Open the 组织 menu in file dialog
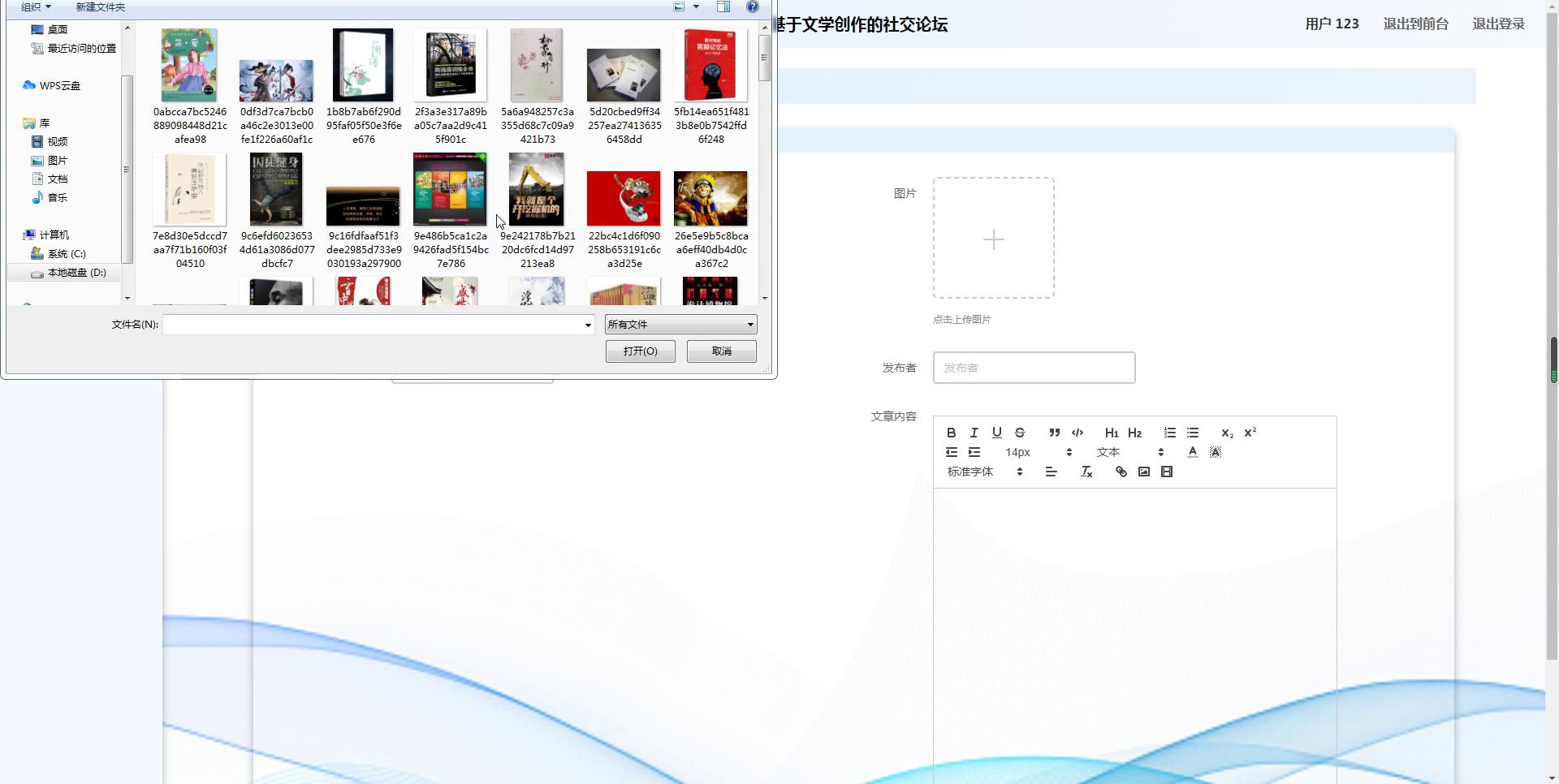The image size is (1559, 784). (x=36, y=6)
